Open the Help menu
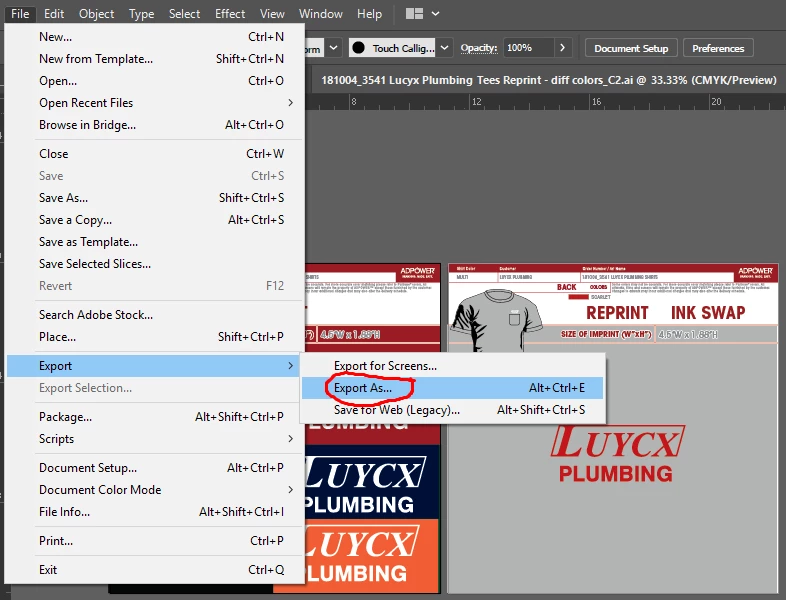The image size is (786, 600). [x=369, y=14]
